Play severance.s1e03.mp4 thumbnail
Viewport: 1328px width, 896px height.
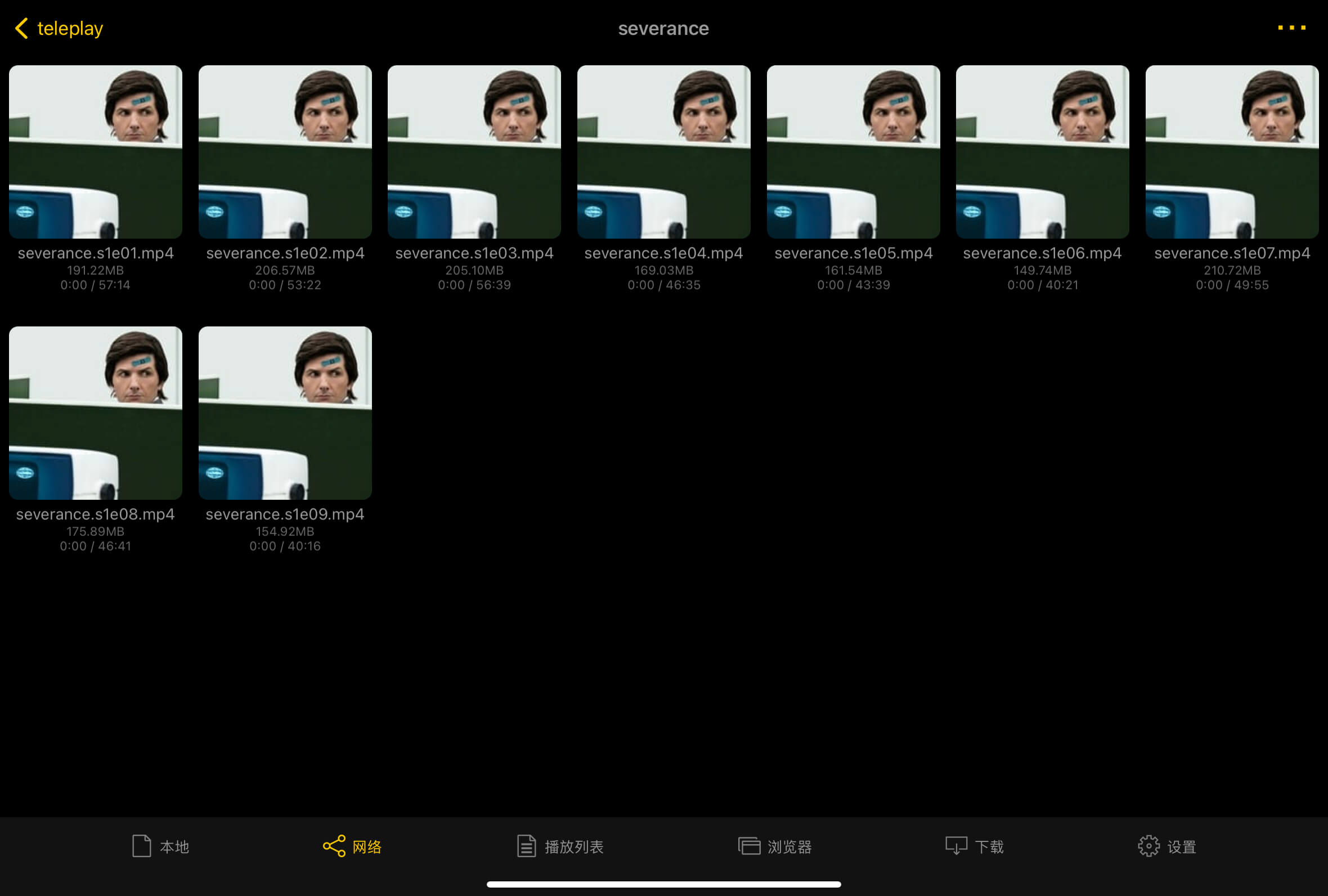[x=474, y=151]
